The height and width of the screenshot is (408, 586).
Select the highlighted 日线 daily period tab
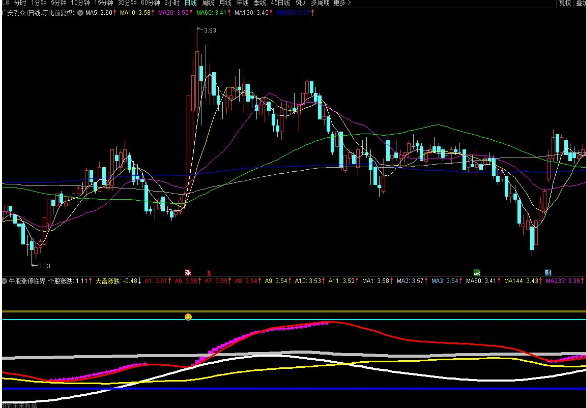190,3
